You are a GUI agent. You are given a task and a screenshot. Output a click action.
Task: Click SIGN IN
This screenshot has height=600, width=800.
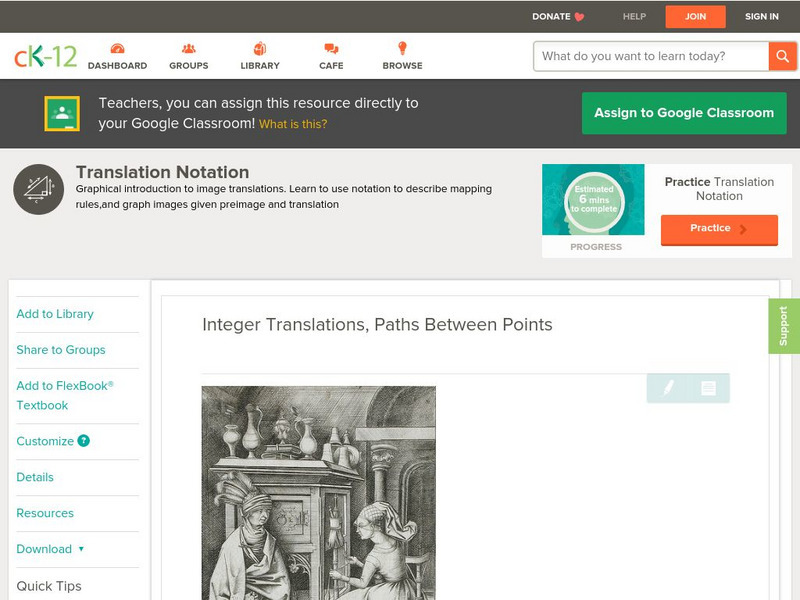(x=762, y=17)
